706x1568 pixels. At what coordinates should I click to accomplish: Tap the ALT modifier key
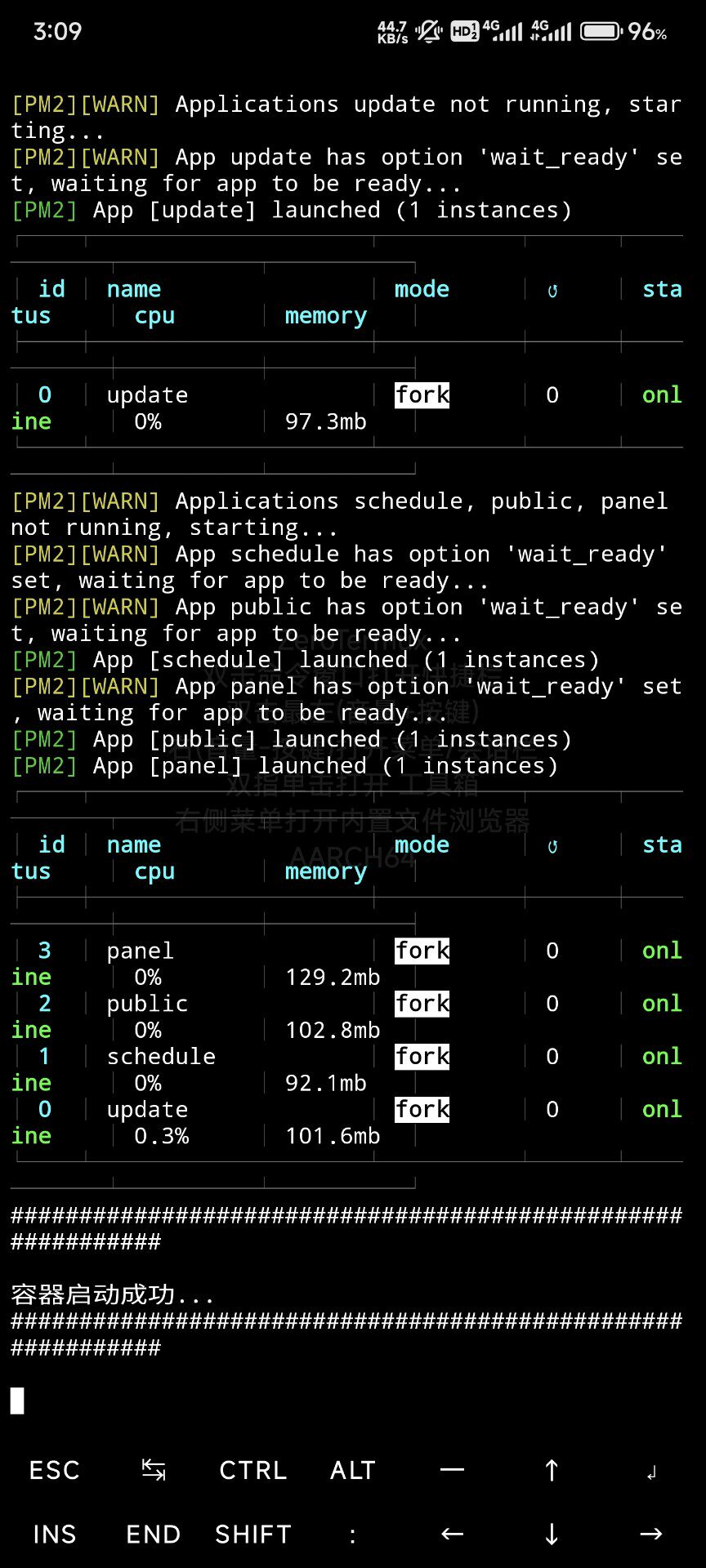point(352,1470)
